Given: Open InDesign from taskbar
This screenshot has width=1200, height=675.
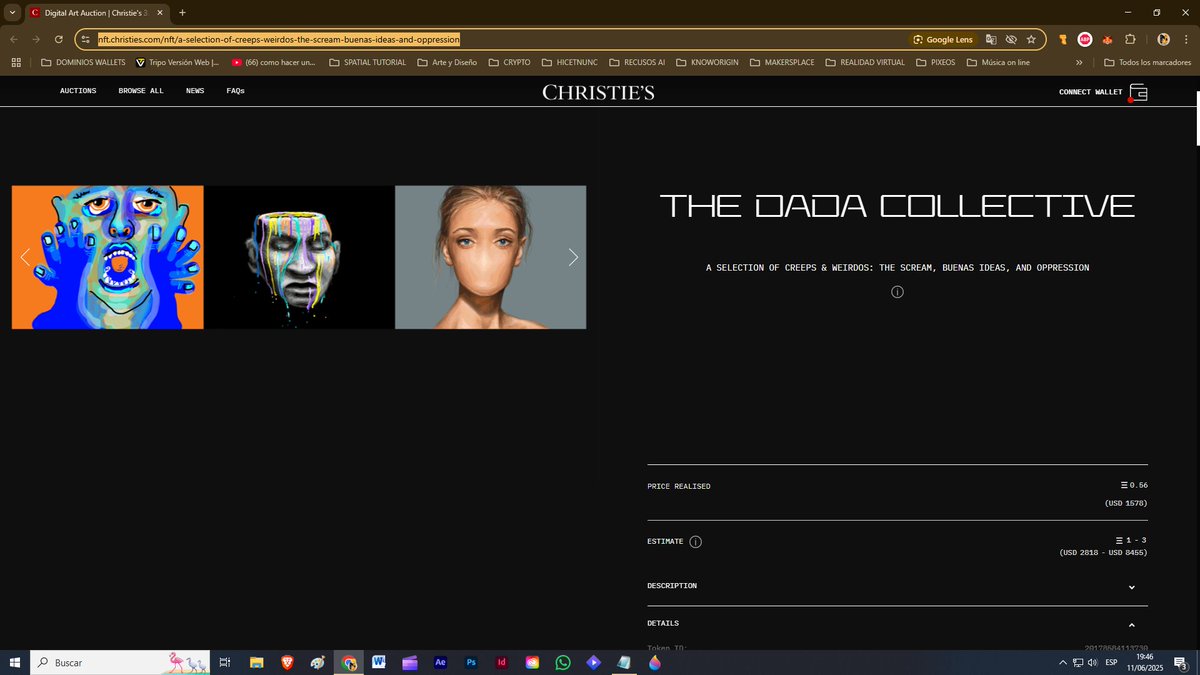Looking at the screenshot, I should [502, 662].
